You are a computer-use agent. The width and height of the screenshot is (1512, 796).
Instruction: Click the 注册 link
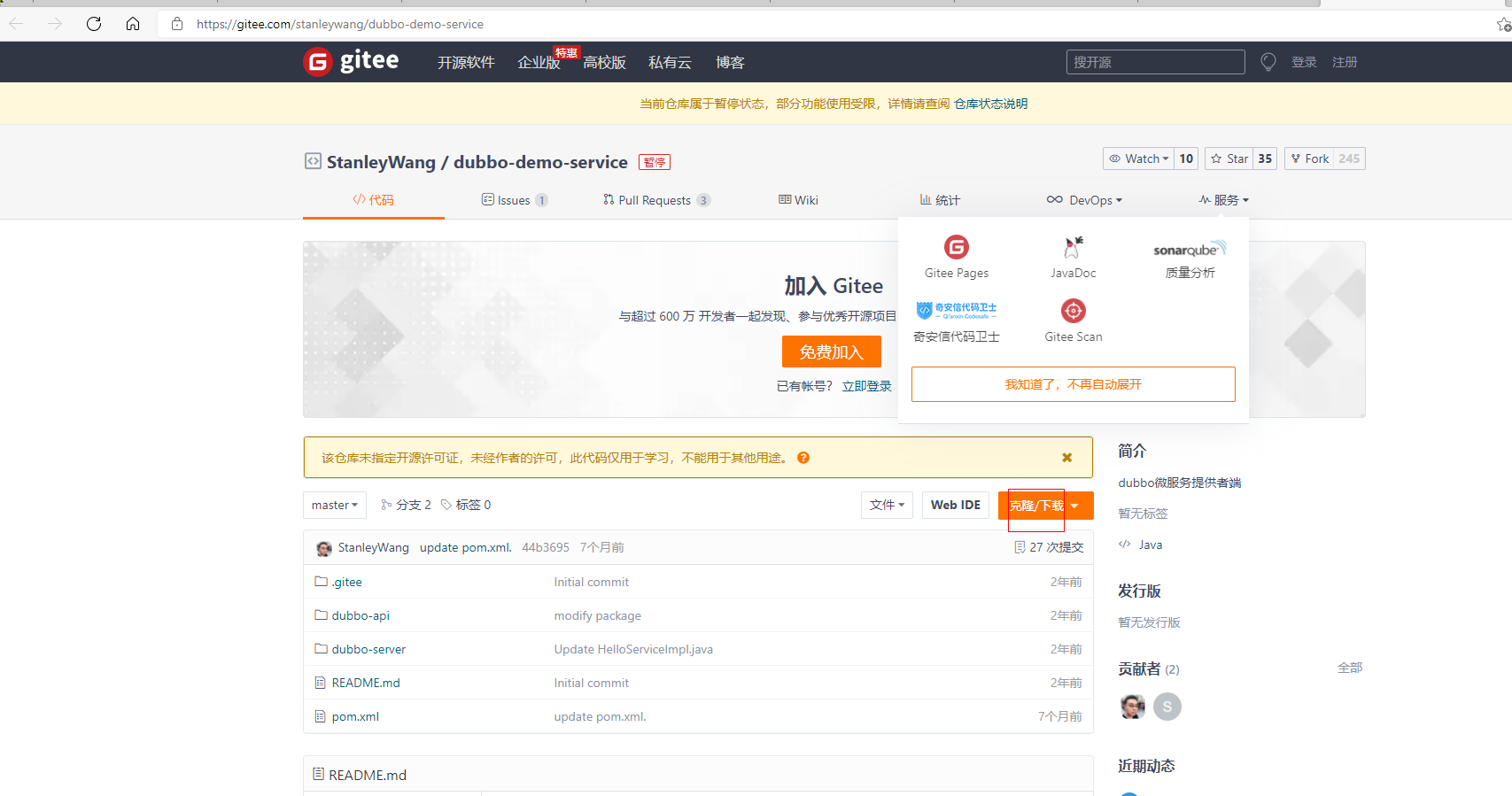pyautogui.click(x=1345, y=62)
